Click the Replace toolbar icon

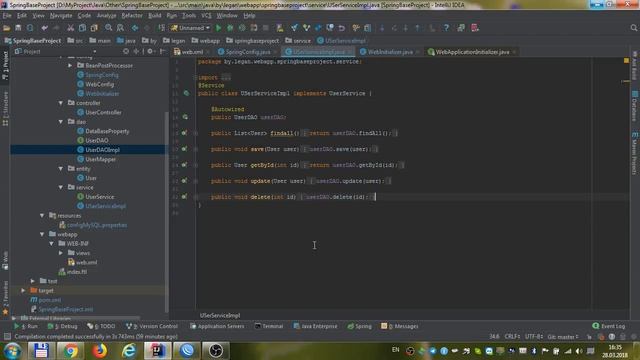click(120, 28)
